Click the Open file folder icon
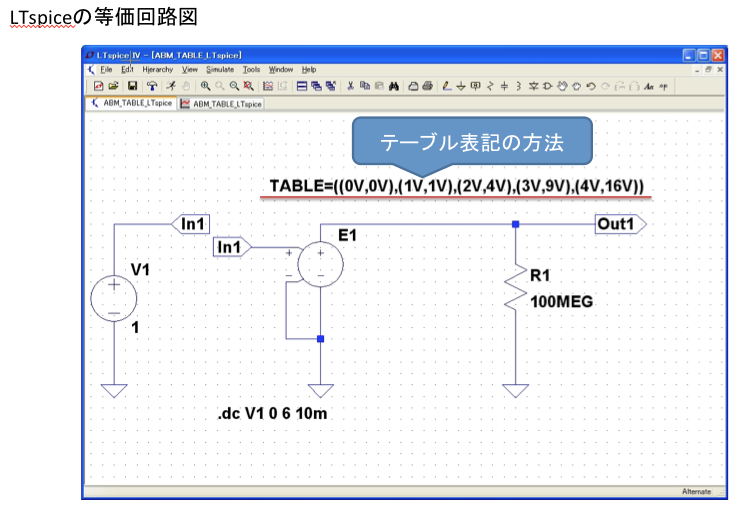Image resolution: width=751 pixels, height=510 pixels. click(x=114, y=86)
